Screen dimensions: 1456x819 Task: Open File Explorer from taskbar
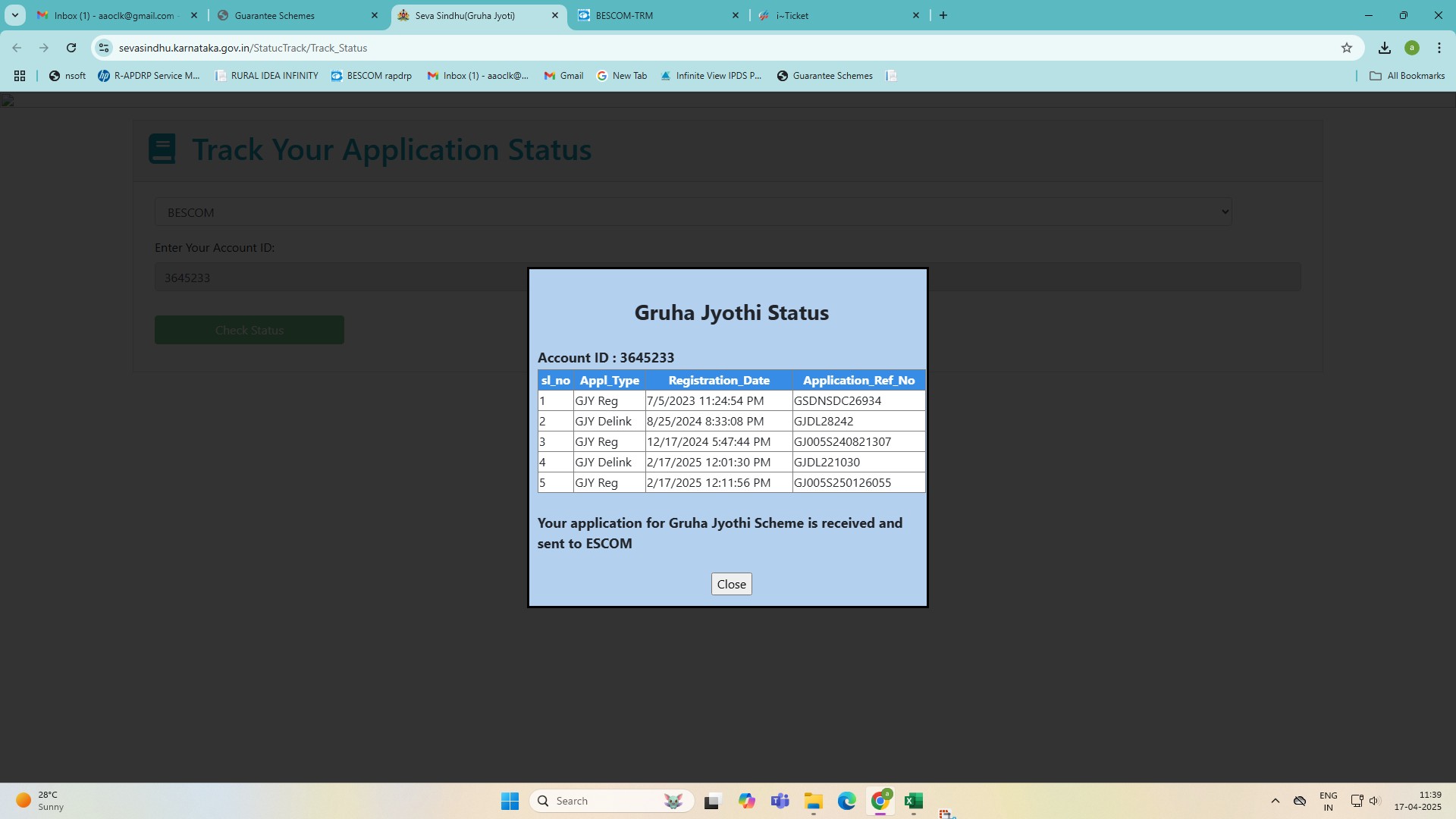tap(814, 801)
